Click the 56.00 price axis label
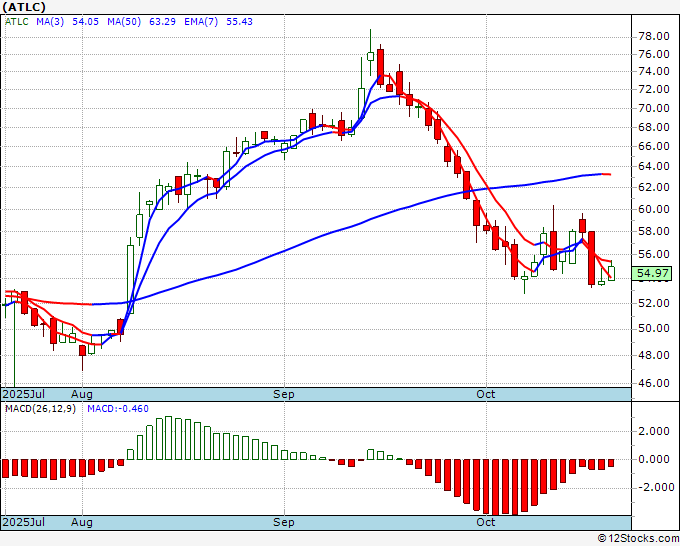 (x=654, y=254)
